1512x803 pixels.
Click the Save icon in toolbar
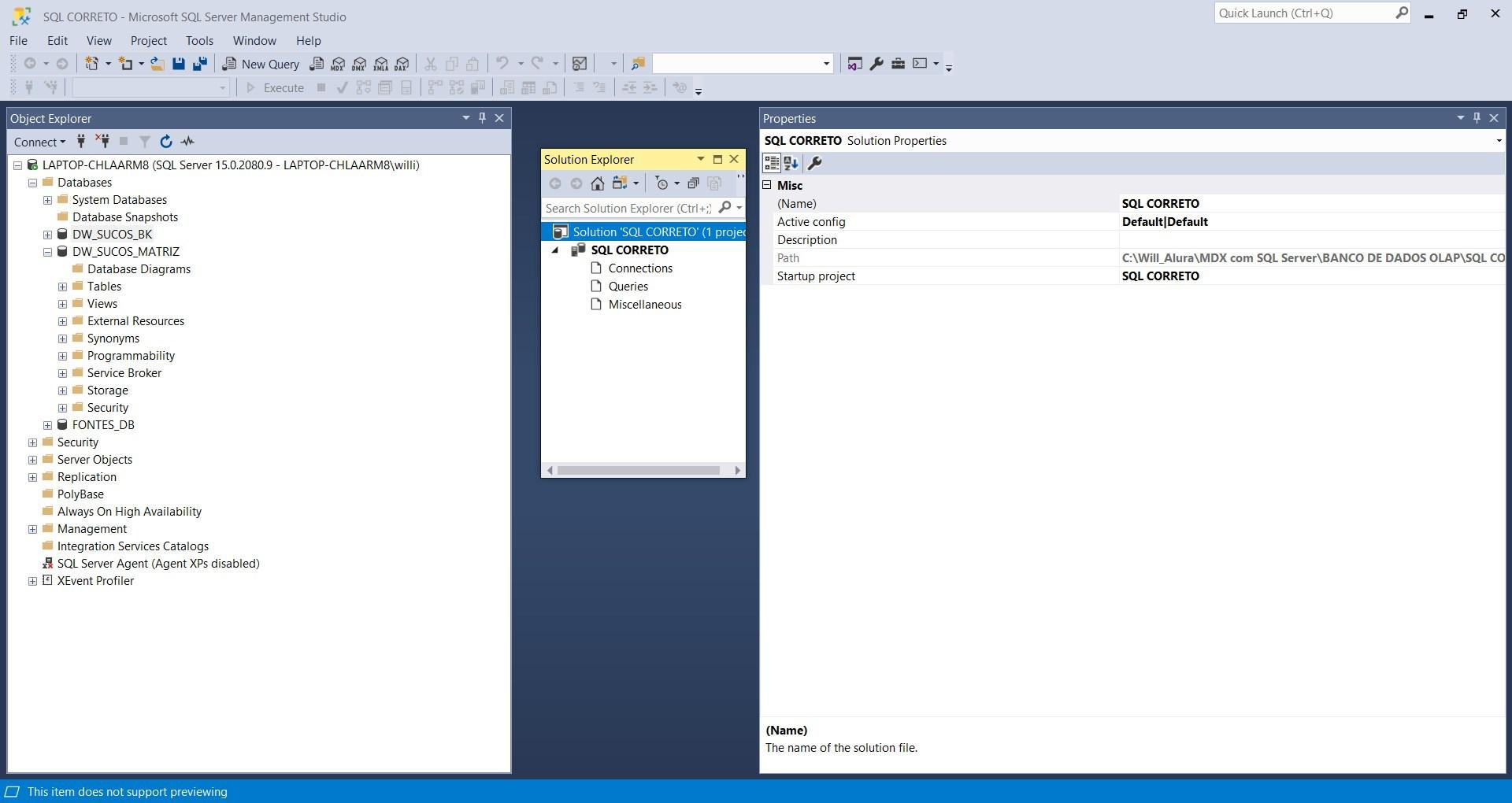tap(179, 64)
